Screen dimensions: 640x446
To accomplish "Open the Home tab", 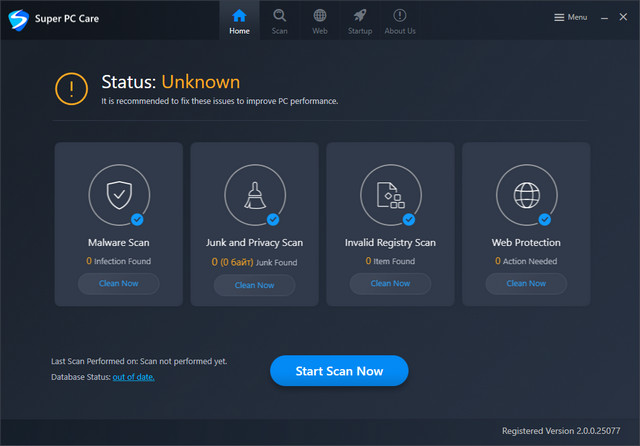I will [239, 20].
